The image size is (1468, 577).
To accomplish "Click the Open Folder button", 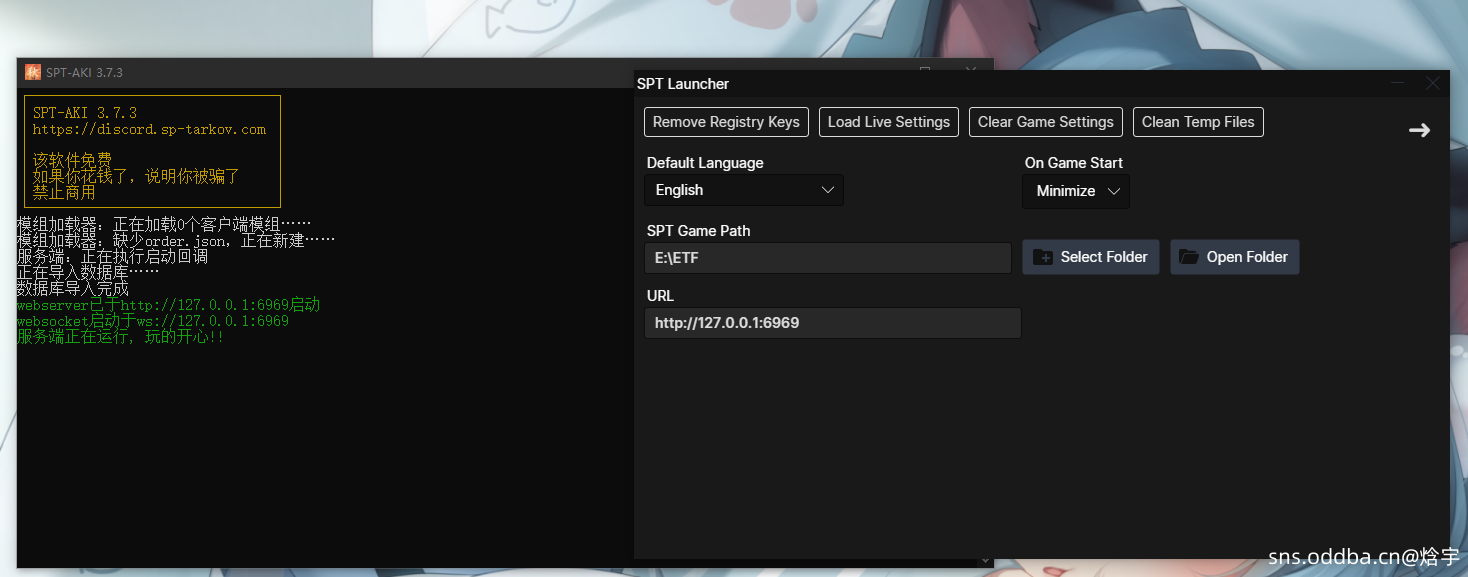I will click(x=1235, y=257).
